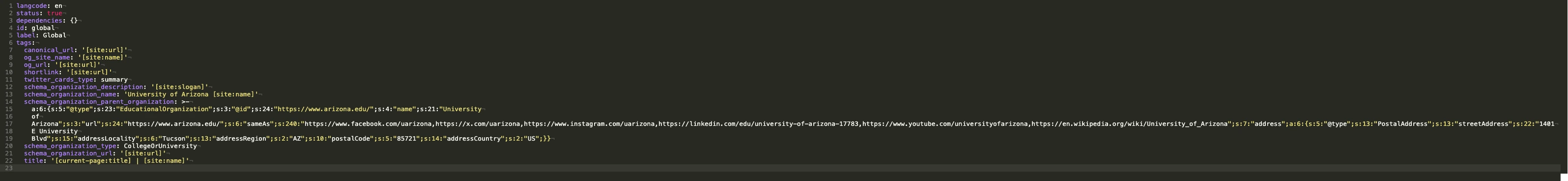The image size is (1568, 181).
Task: Click the canonical_url key
Action: 49,50
